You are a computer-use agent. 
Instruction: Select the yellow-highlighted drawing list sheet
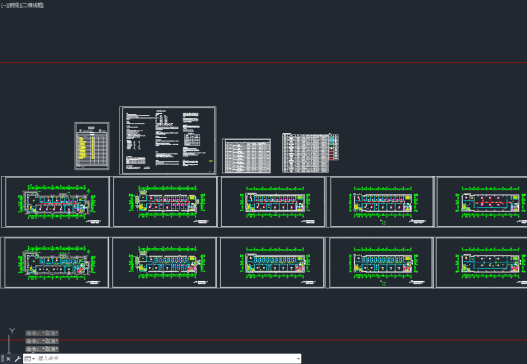coord(92,146)
